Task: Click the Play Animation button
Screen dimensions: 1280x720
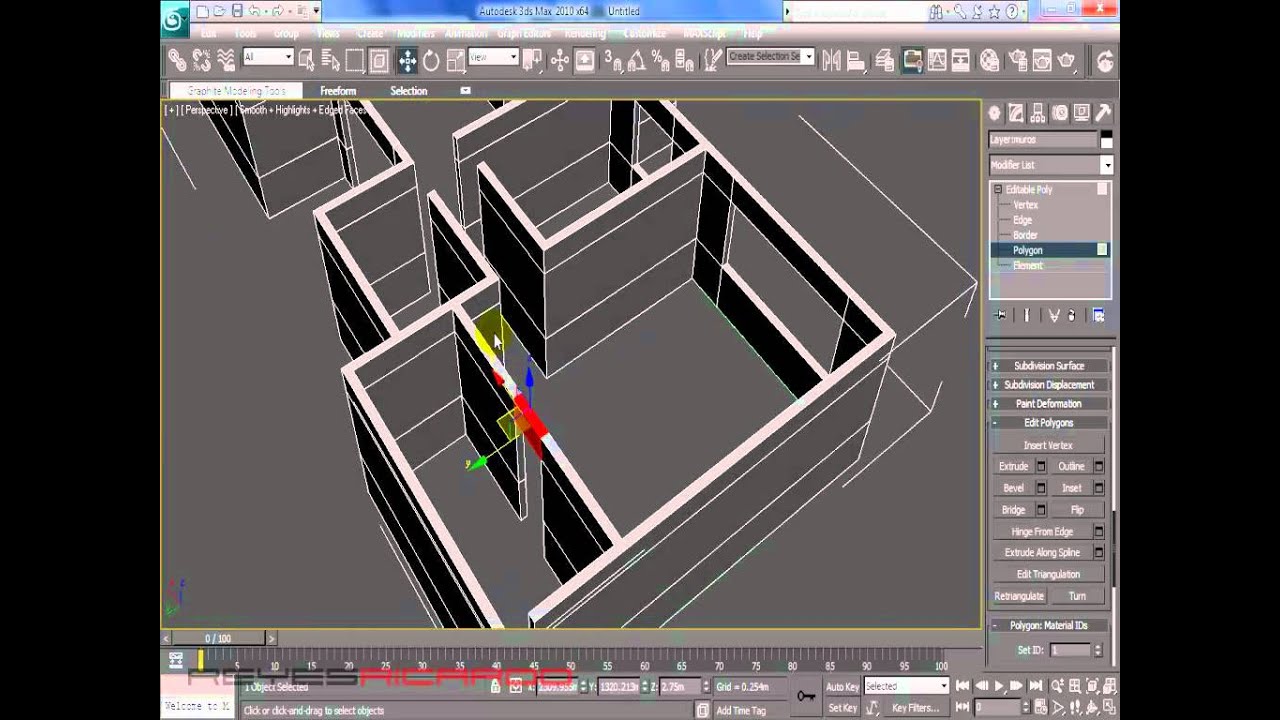Action: coord(997,686)
